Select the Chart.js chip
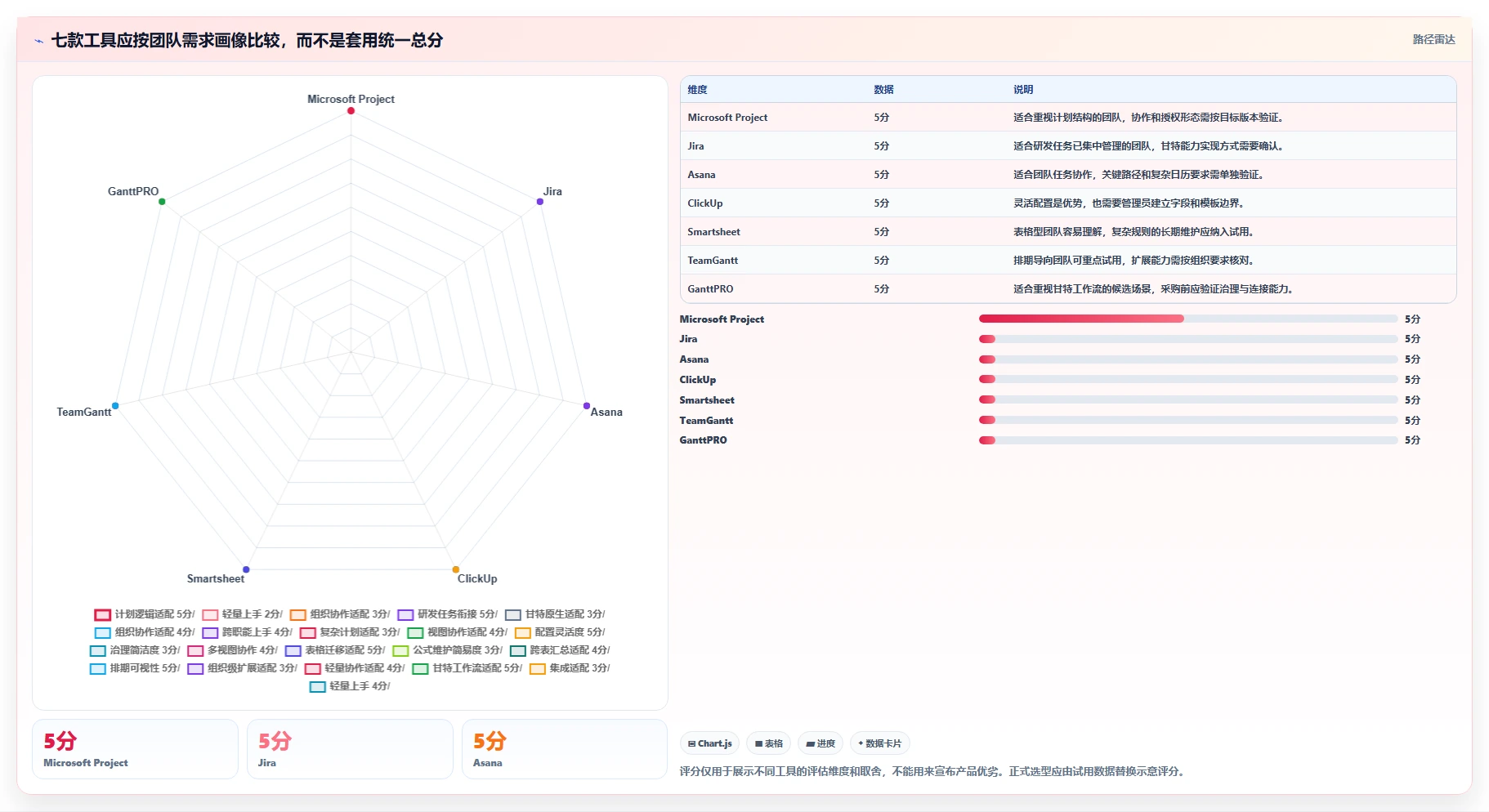The image size is (1489, 812). 709,743
